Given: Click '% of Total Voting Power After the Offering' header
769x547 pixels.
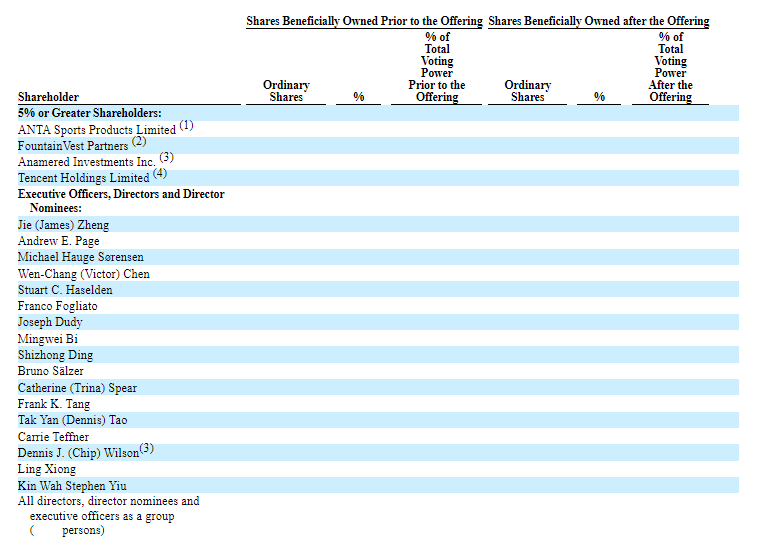Looking at the screenshot, I should pyautogui.click(x=670, y=67).
